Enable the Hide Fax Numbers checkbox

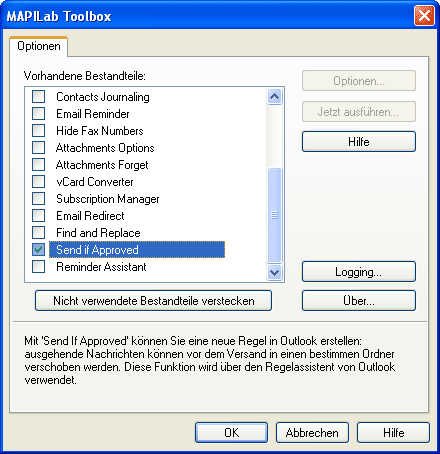39,131
